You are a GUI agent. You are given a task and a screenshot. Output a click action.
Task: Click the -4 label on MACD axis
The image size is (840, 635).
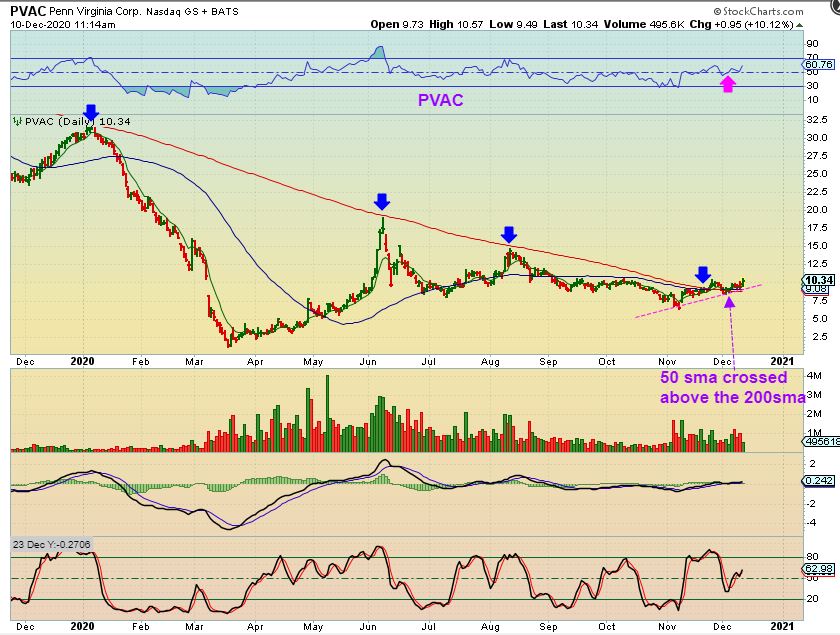coord(812,522)
